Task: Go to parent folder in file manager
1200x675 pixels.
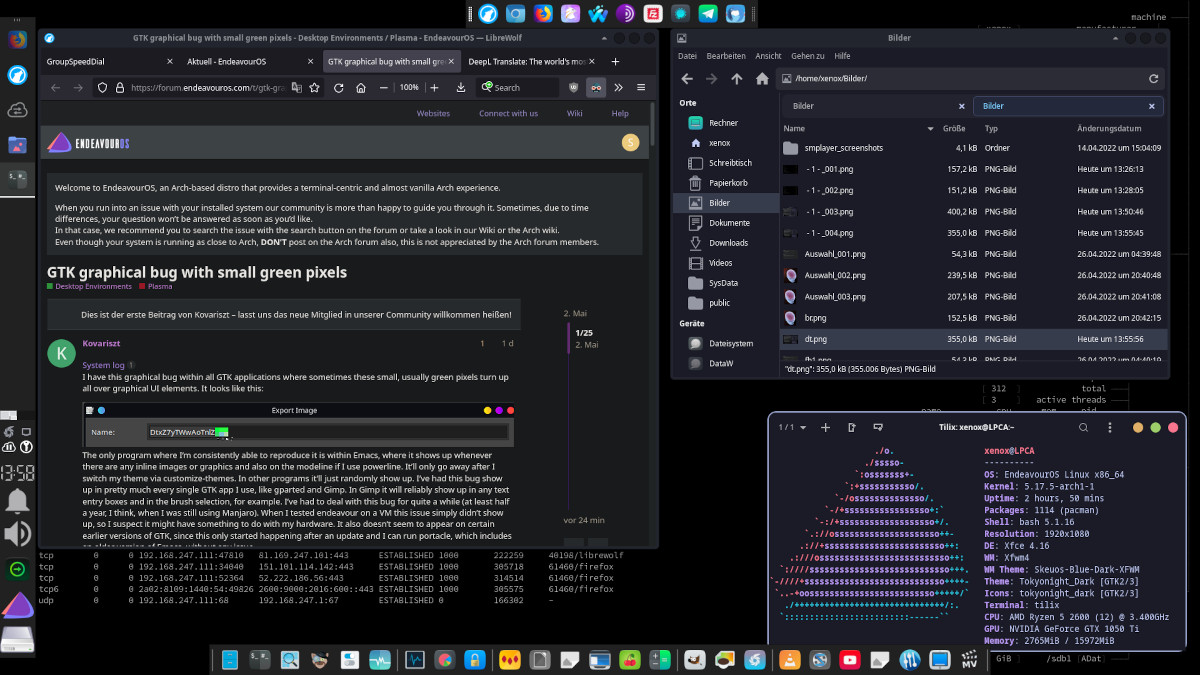Action: [737, 78]
